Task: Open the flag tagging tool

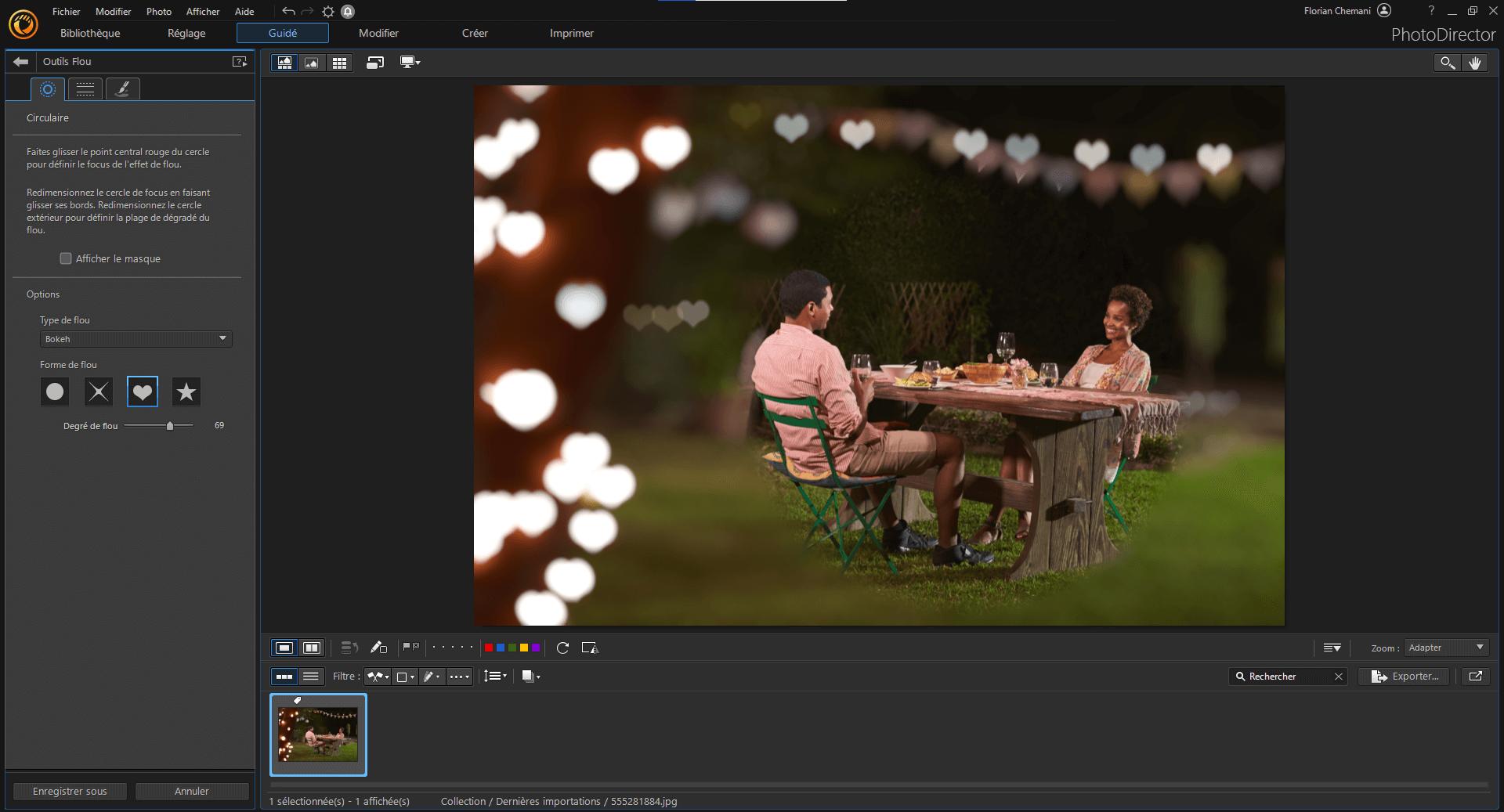Action: (x=410, y=648)
